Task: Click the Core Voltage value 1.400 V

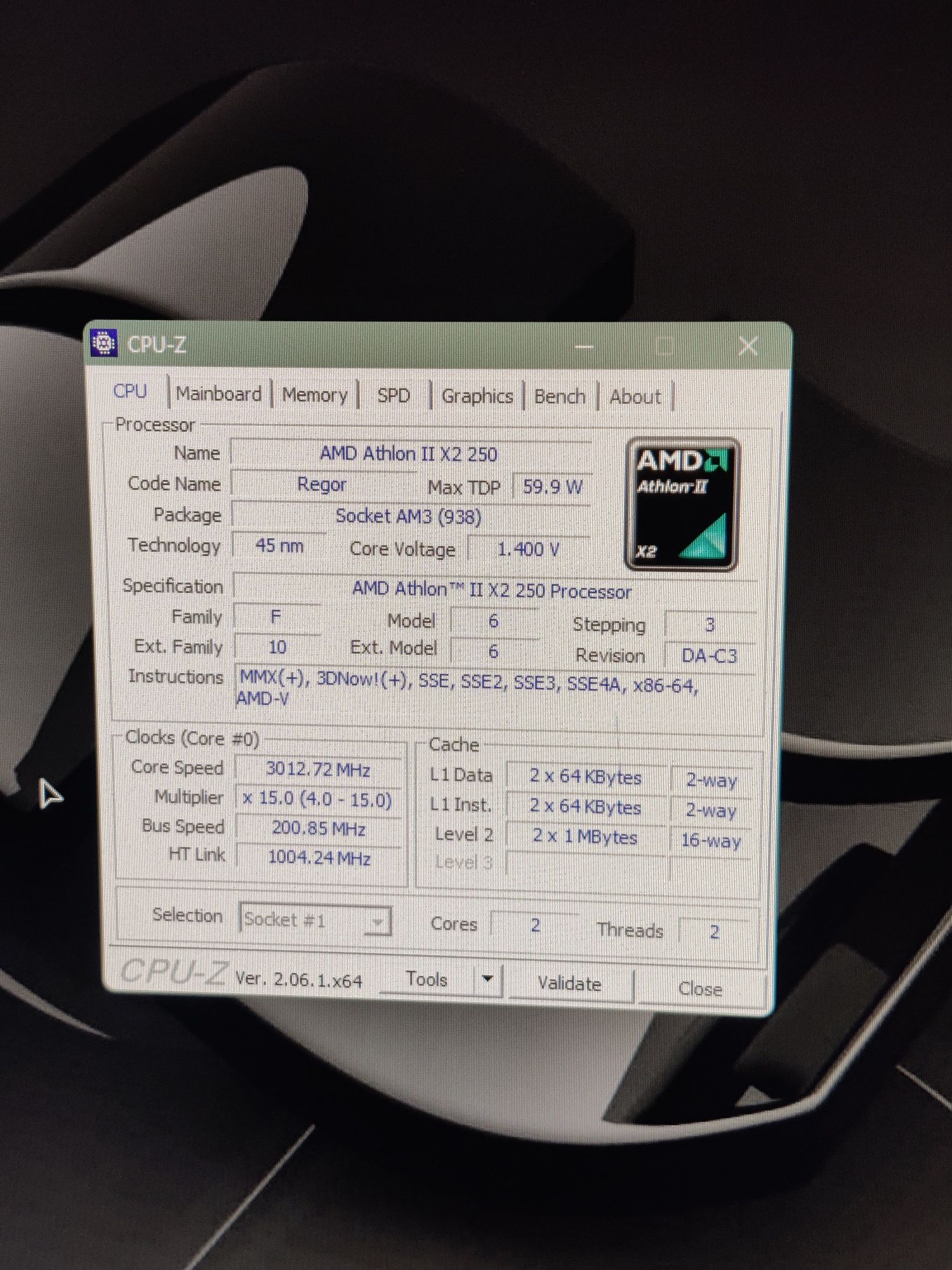Action: pyautogui.click(x=529, y=549)
